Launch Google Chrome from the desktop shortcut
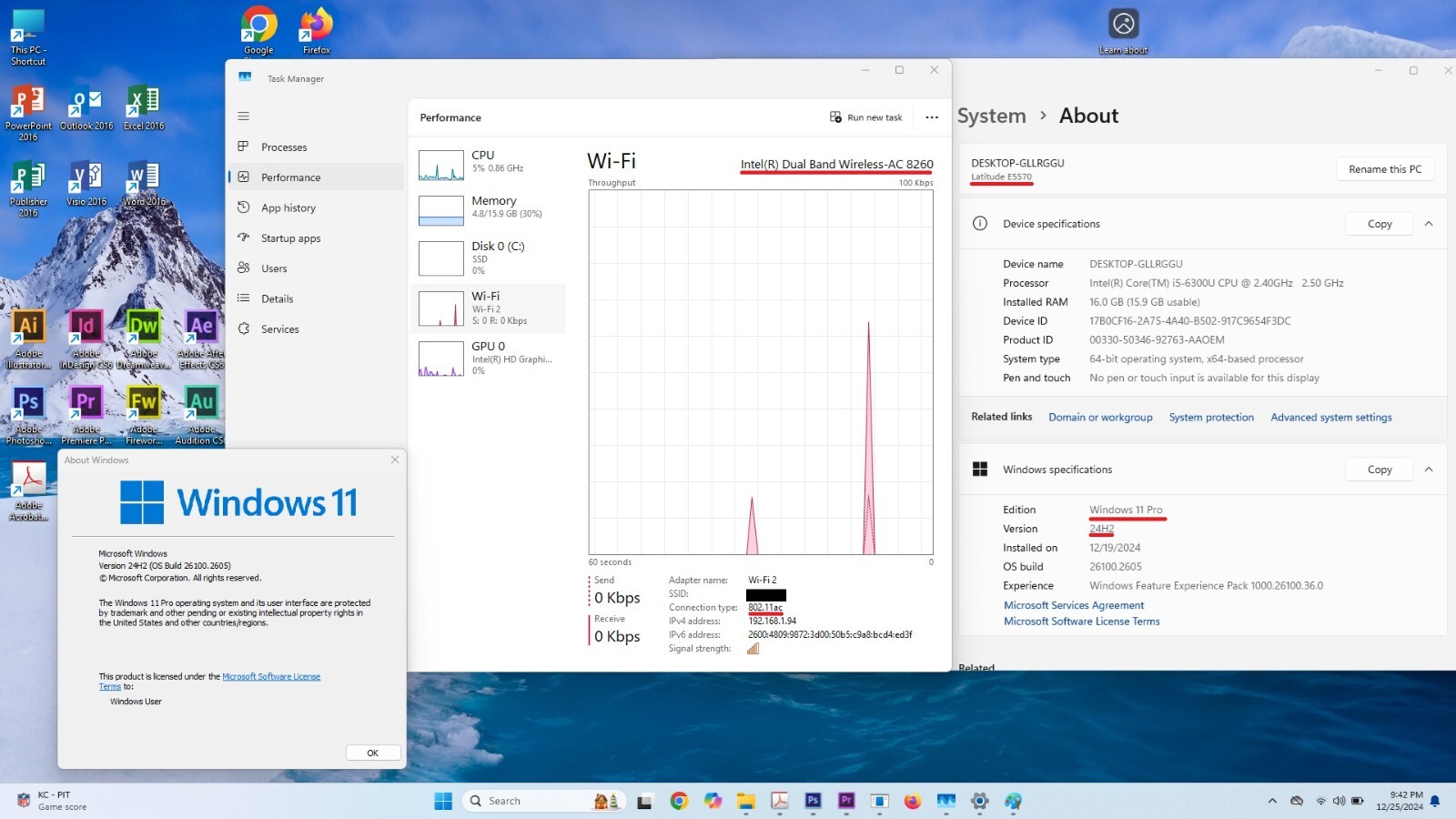The width and height of the screenshot is (1456, 819). pos(258,32)
